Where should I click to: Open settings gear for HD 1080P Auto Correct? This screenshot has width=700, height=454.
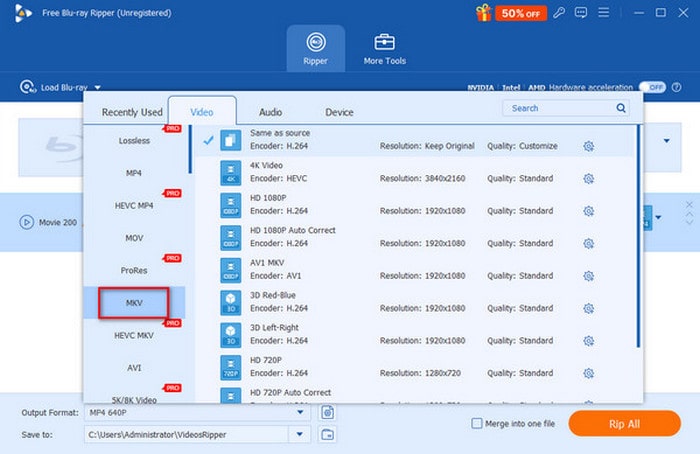pyautogui.click(x=588, y=243)
